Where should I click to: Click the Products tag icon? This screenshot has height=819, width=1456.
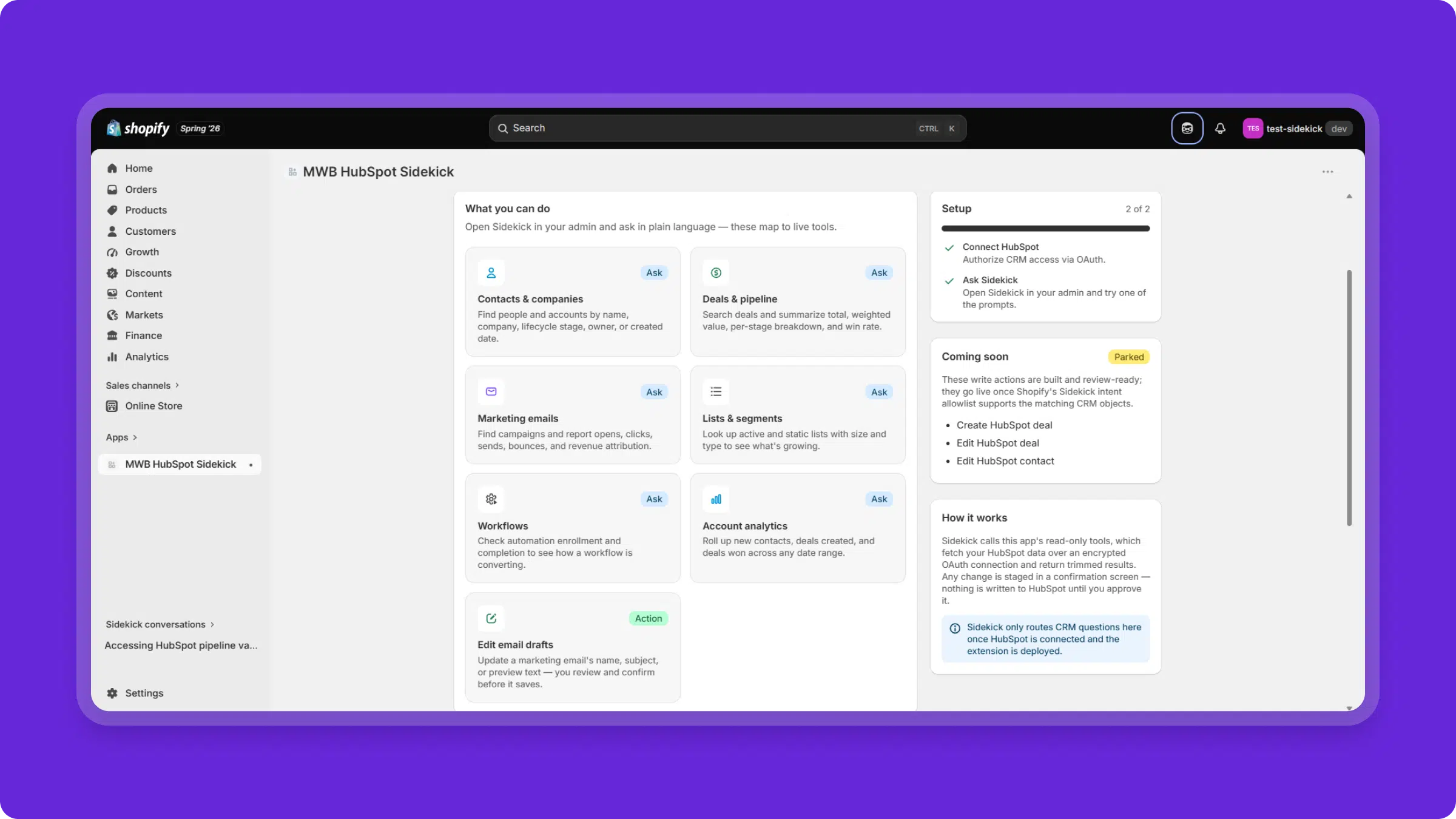112,210
